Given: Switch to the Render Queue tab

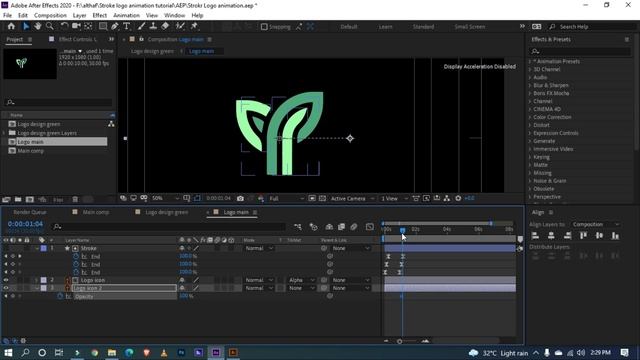Looking at the screenshot, I should [30, 212].
